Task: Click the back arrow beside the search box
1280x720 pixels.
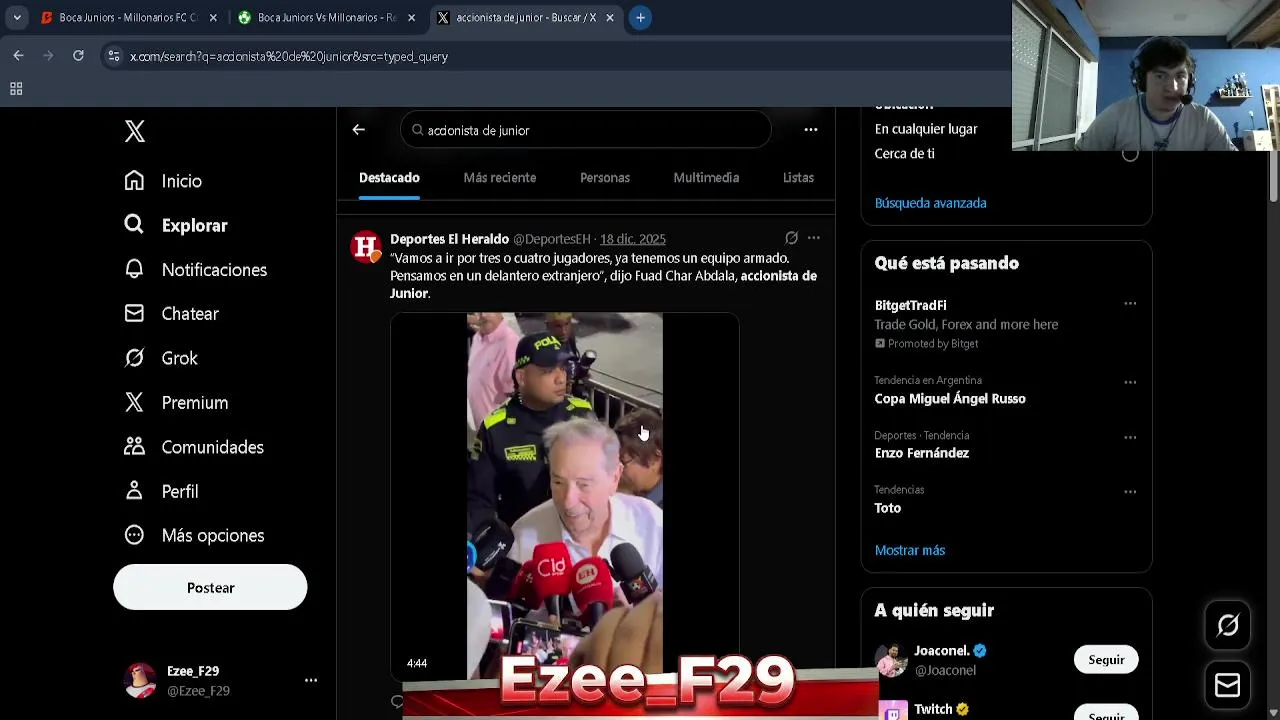Action: (358, 130)
